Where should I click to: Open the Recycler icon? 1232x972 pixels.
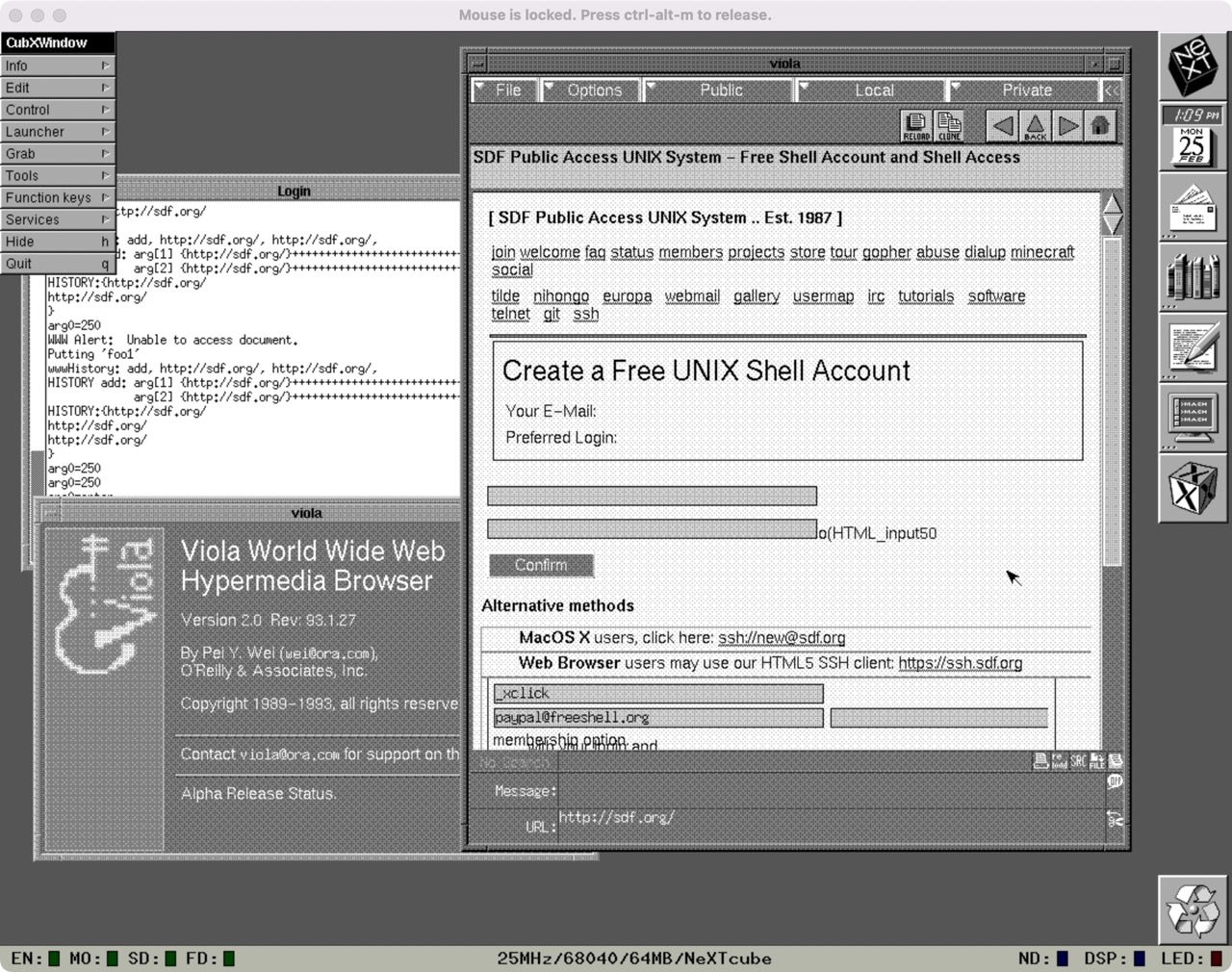(x=1193, y=908)
